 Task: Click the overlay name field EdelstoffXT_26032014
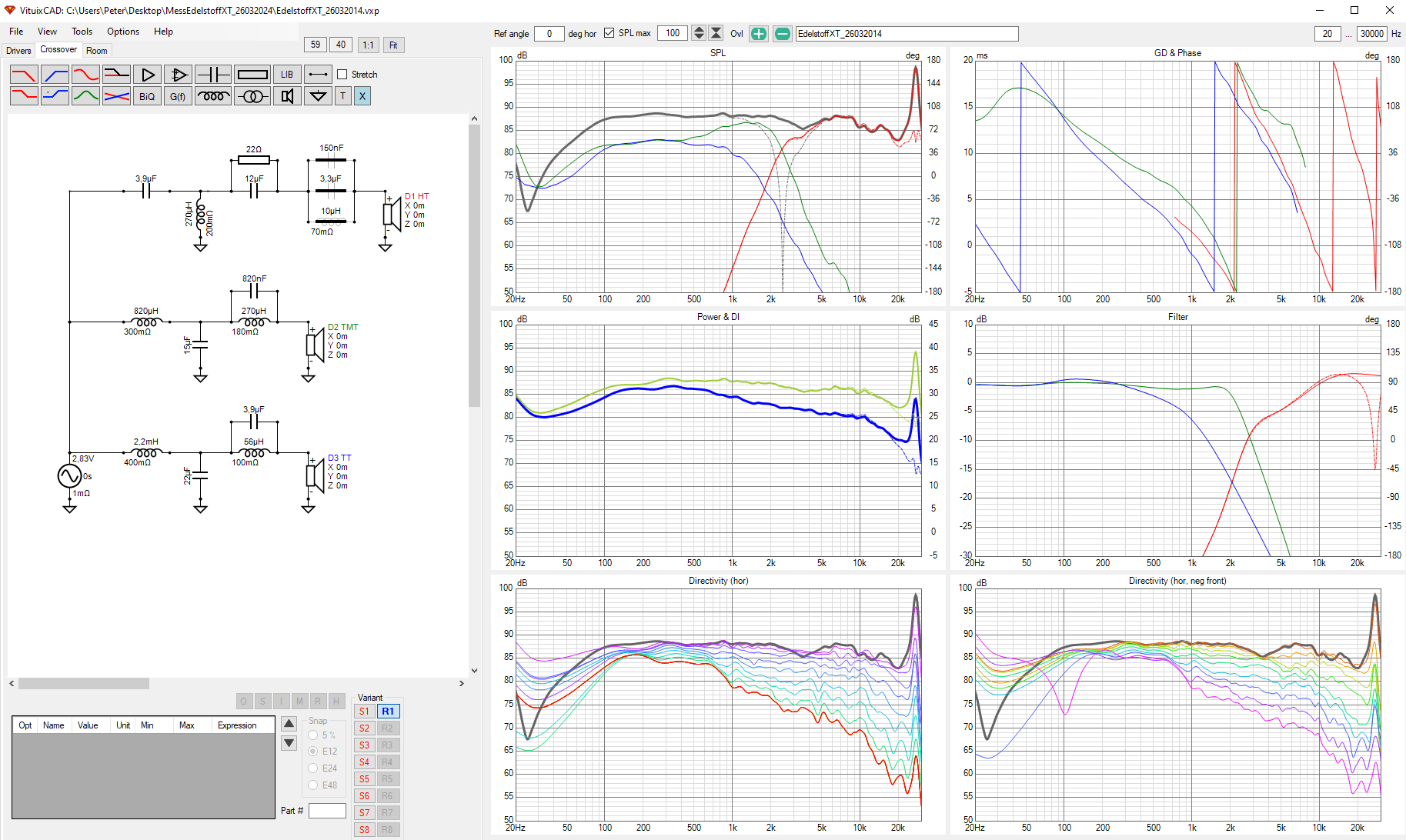[x=907, y=34]
